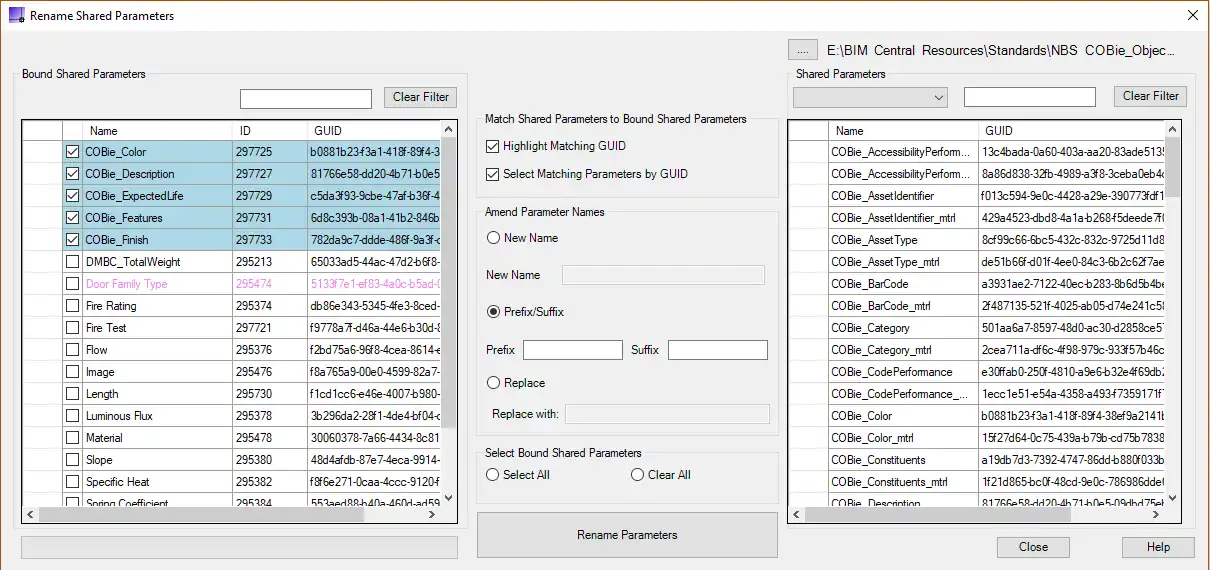Viewport: 1210px width, 570px height.
Task: Open the Shared Parameters group dropdown
Action: point(869,97)
